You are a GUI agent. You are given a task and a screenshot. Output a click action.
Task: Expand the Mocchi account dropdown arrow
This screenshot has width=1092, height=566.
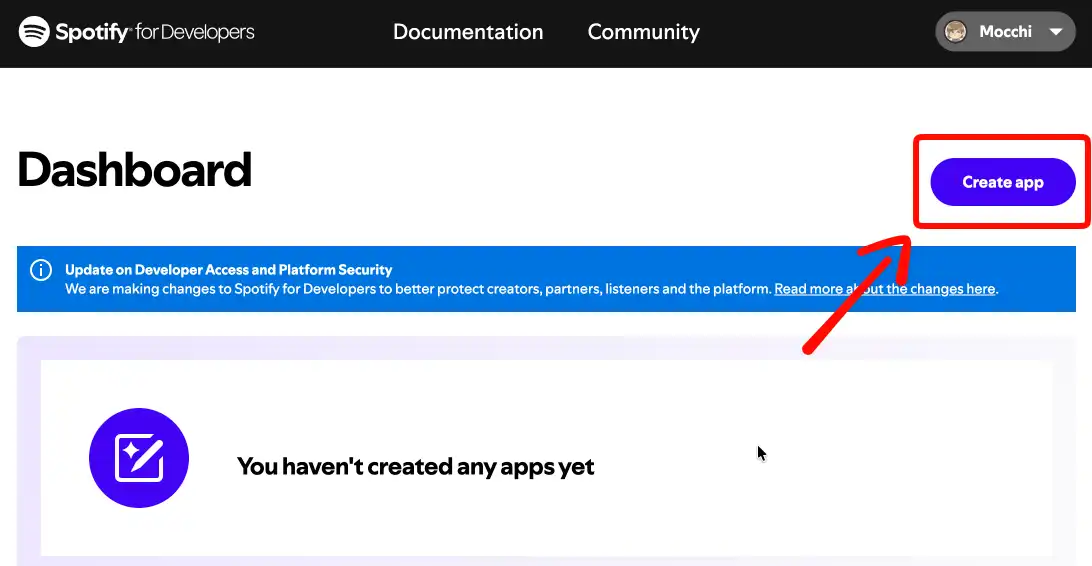click(x=1056, y=32)
